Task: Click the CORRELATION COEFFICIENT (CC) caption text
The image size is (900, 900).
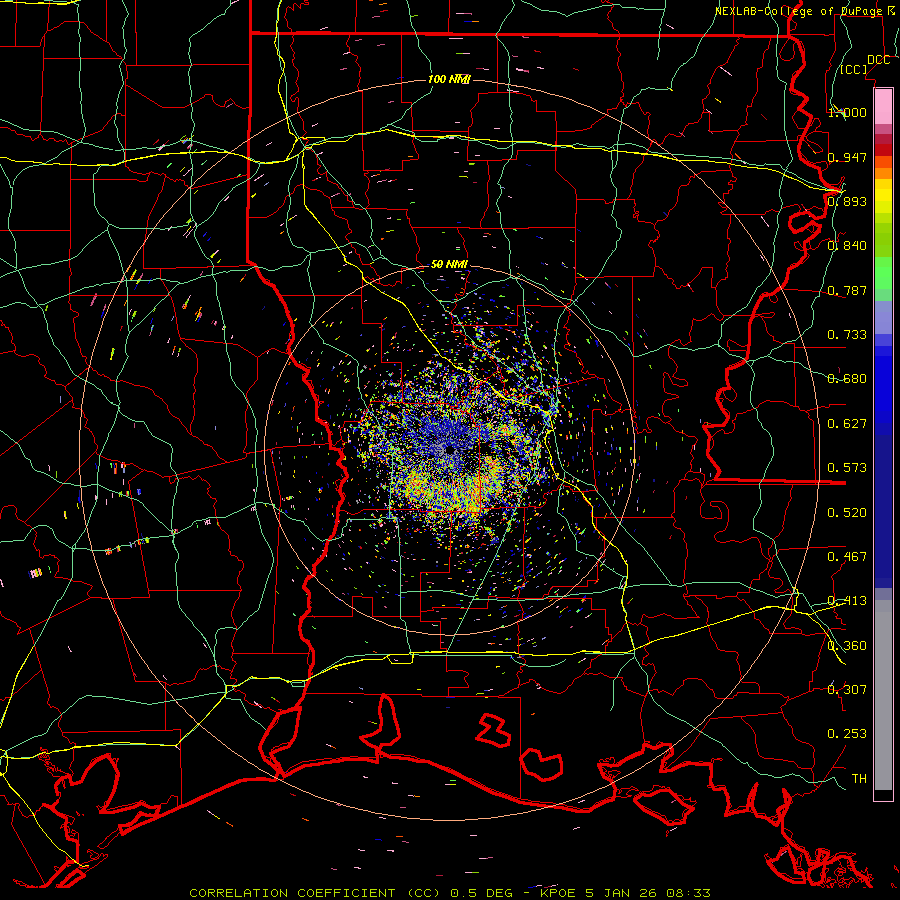Action: pos(315,893)
